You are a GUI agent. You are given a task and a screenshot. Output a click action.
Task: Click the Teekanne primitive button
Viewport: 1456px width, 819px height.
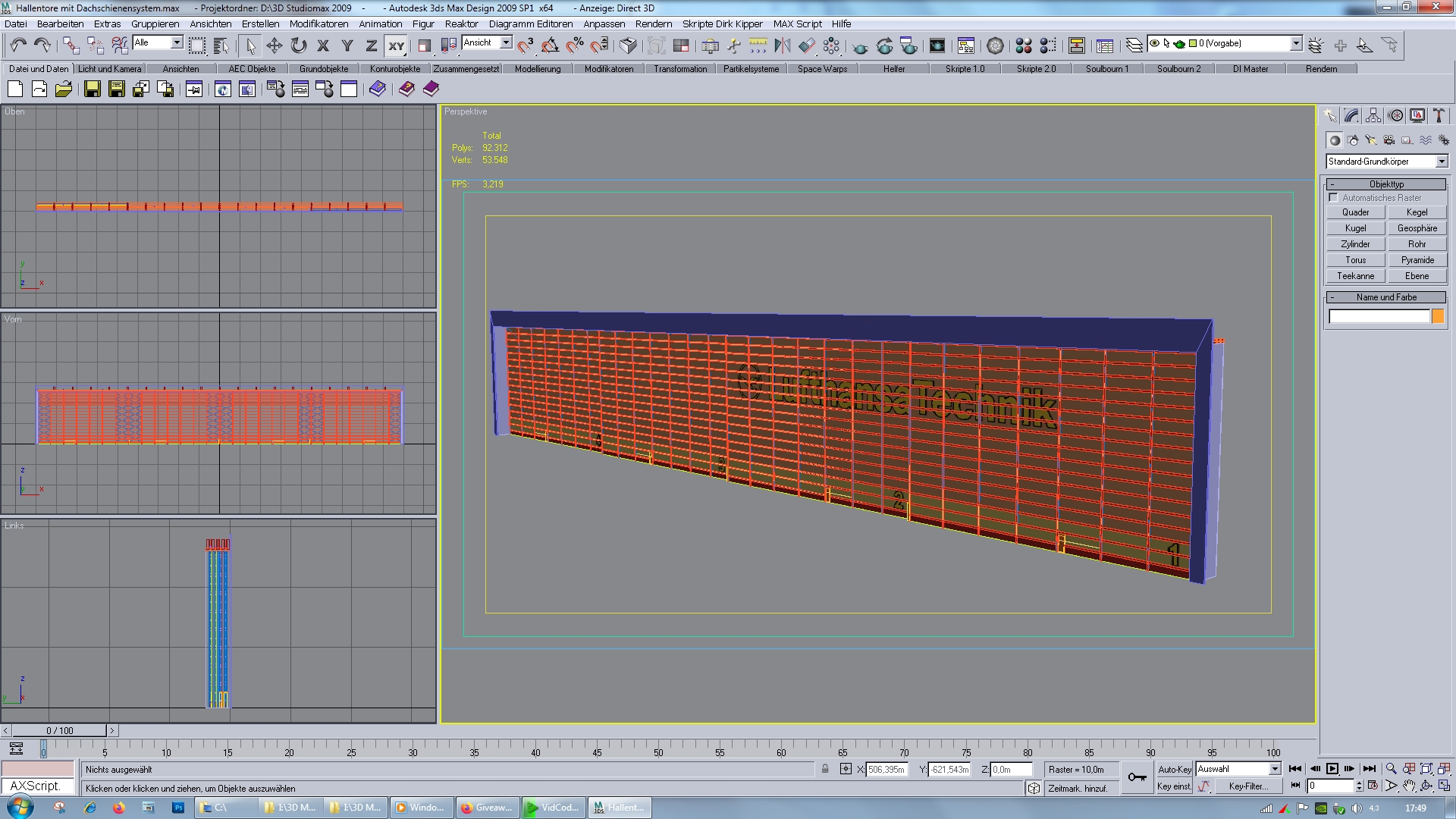tap(1355, 276)
